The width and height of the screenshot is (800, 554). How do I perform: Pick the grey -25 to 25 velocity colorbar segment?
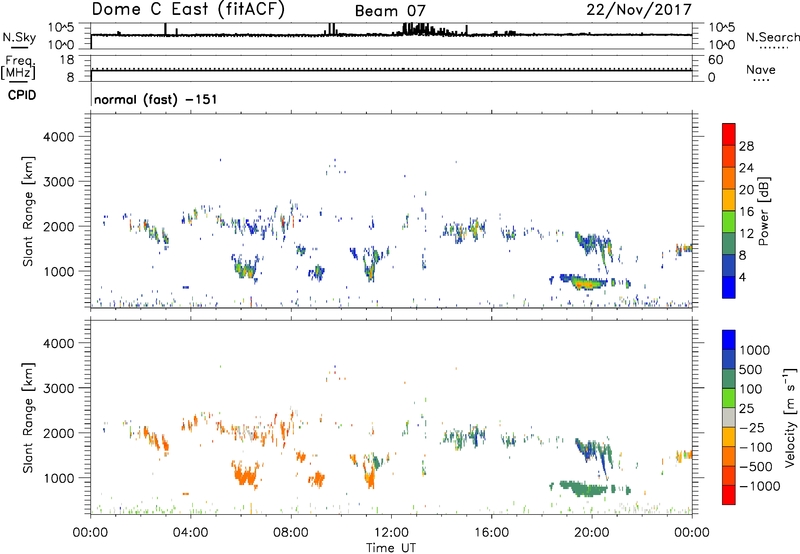pyautogui.click(x=729, y=417)
